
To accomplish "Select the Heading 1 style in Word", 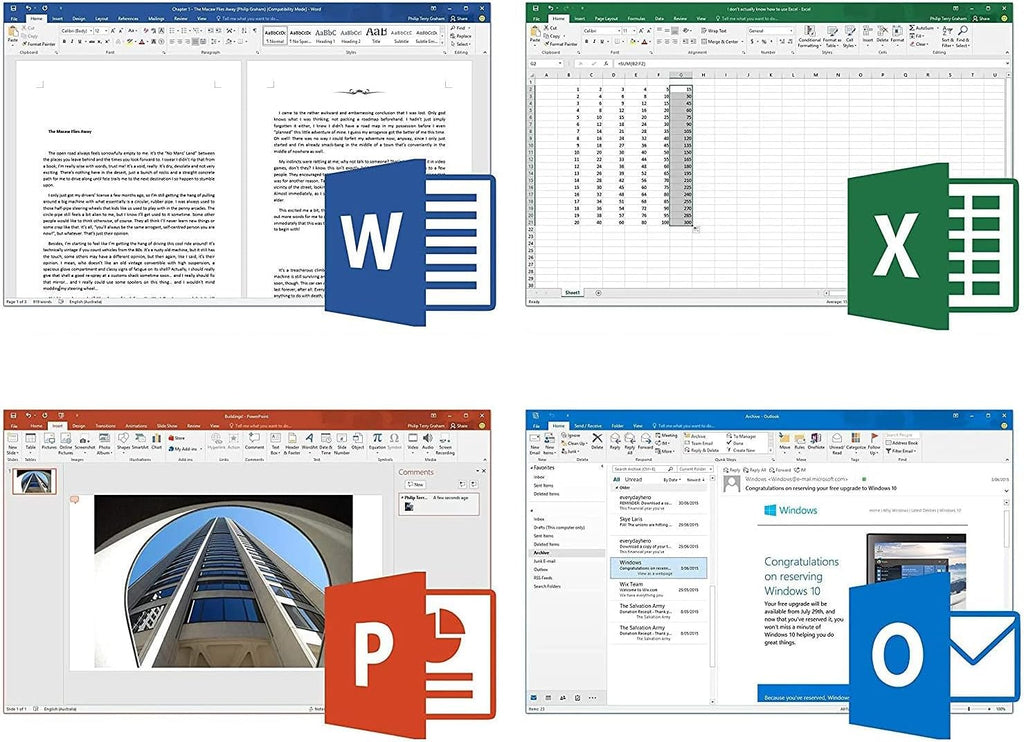I will point(325,35).
